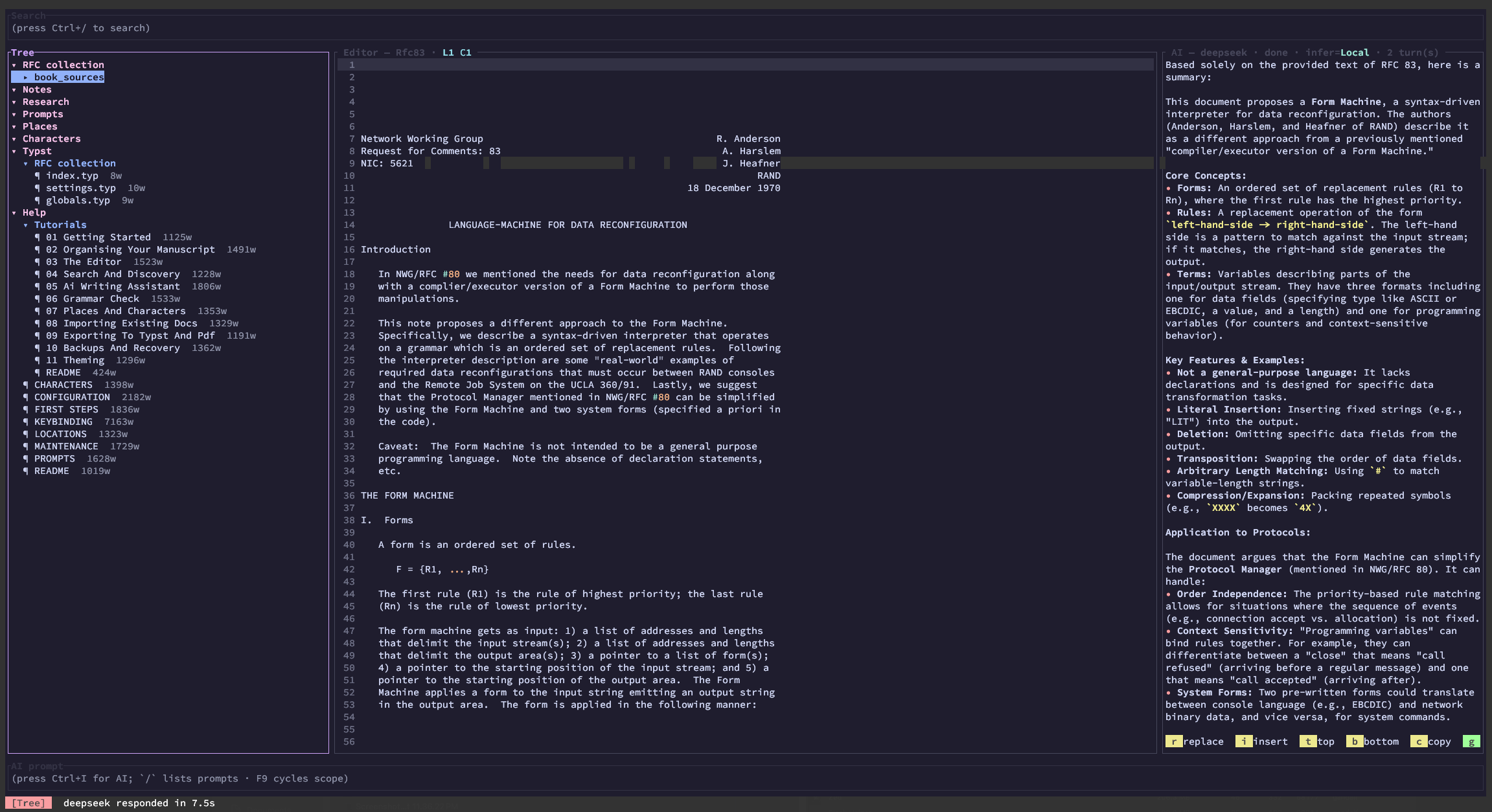
Task: Open Tutorials README 424w document icon
Action: 37,372
